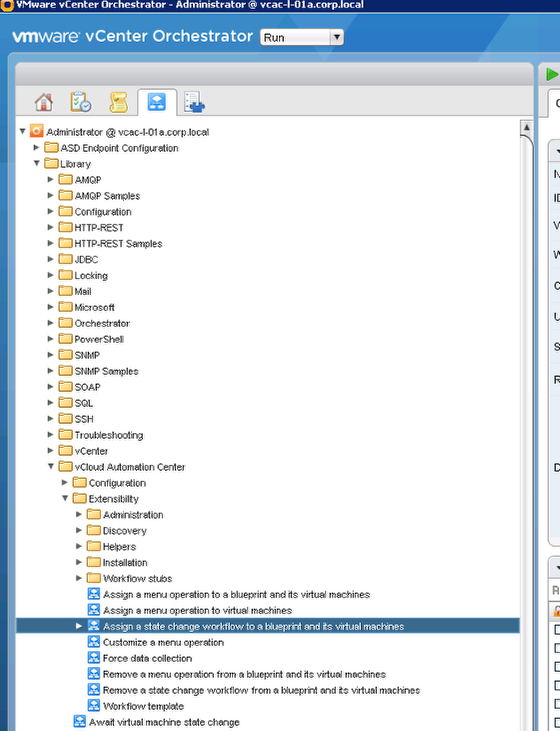Click the Mail folder icon
This screenshot has height=731, width=560.
tap(65, 291)
